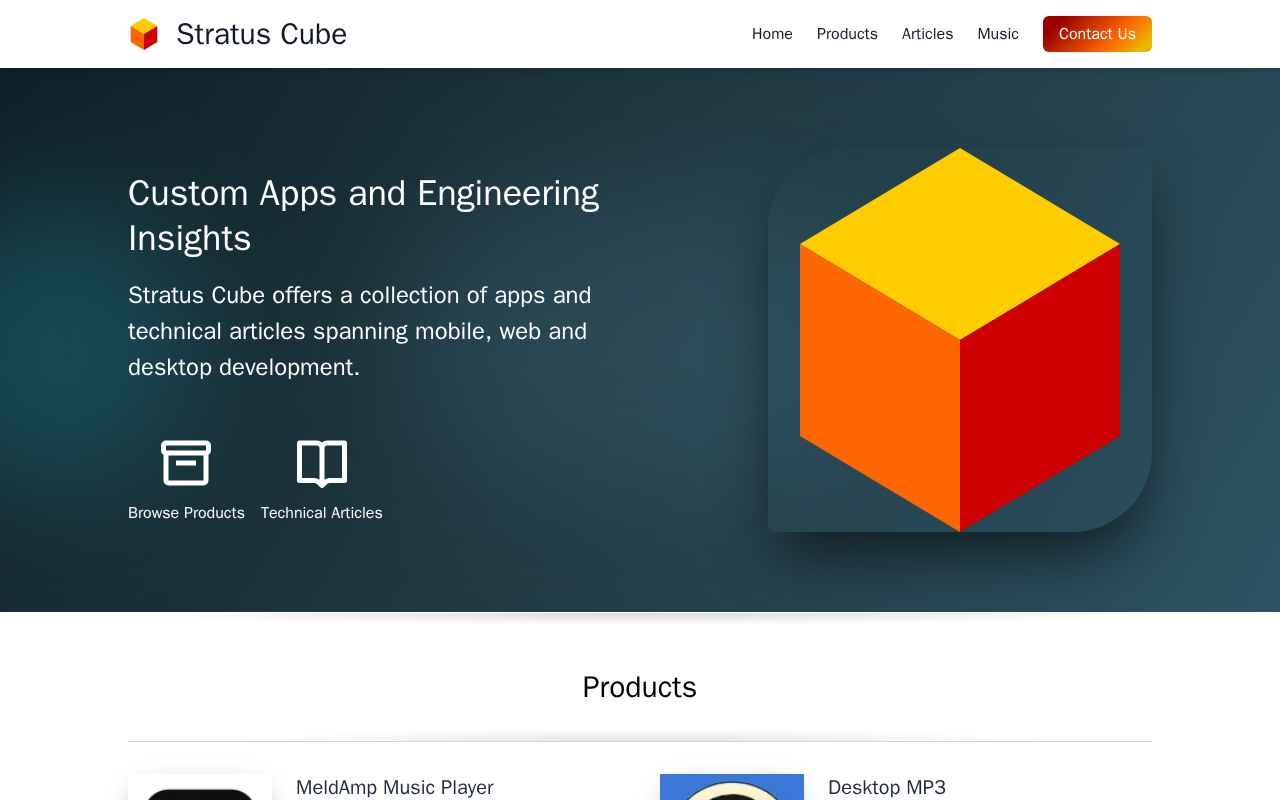This screenshot has height=800, width=1280.
Task: Open the Browse Products archive box icon
Action: pyautogui.click(x=186, y=463)
